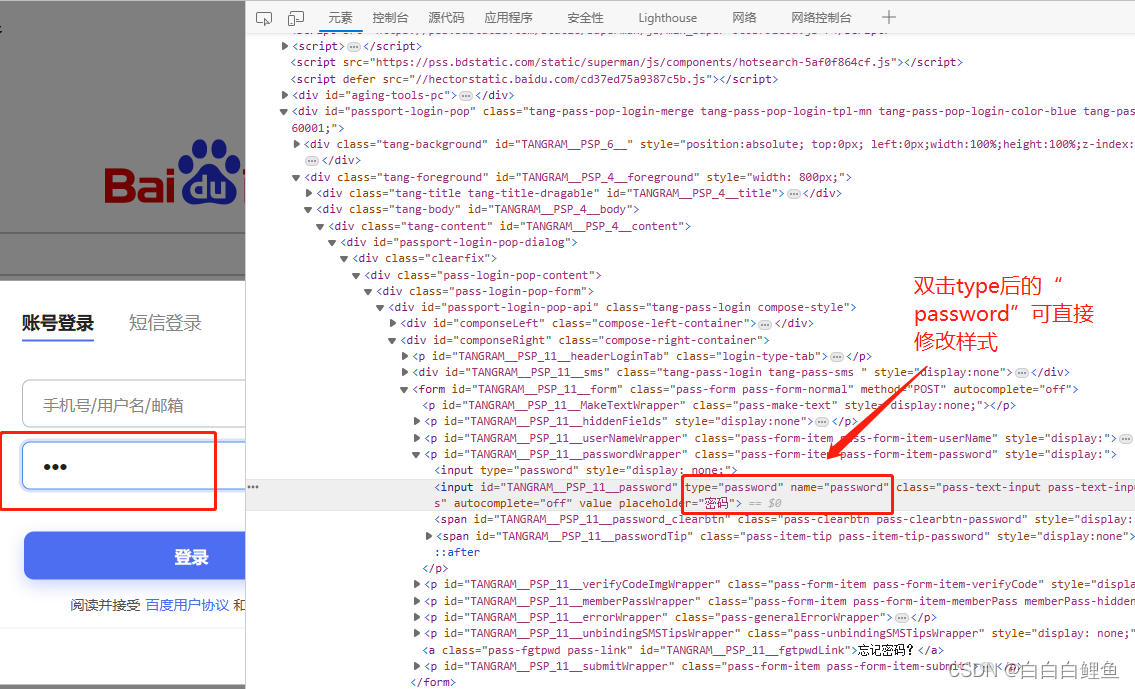
Task: Expand collapsed ellipsis in first script node
Action: [x=354, y=46]
